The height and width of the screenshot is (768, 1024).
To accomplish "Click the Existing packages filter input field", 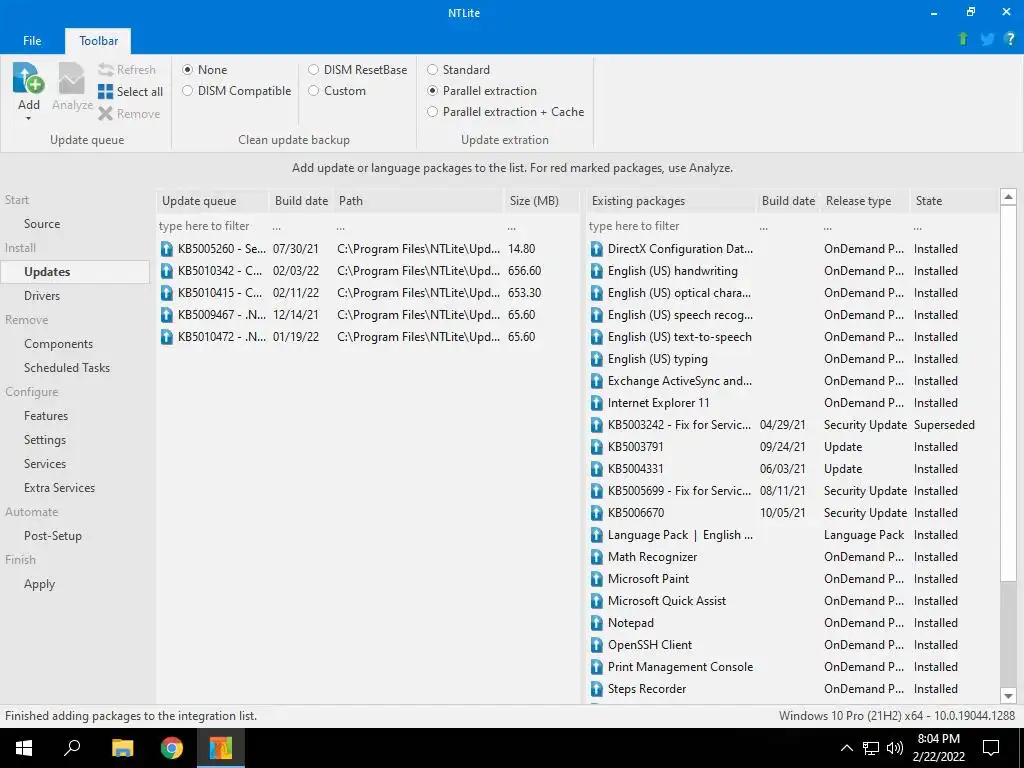I will click(x=671, y=226).
